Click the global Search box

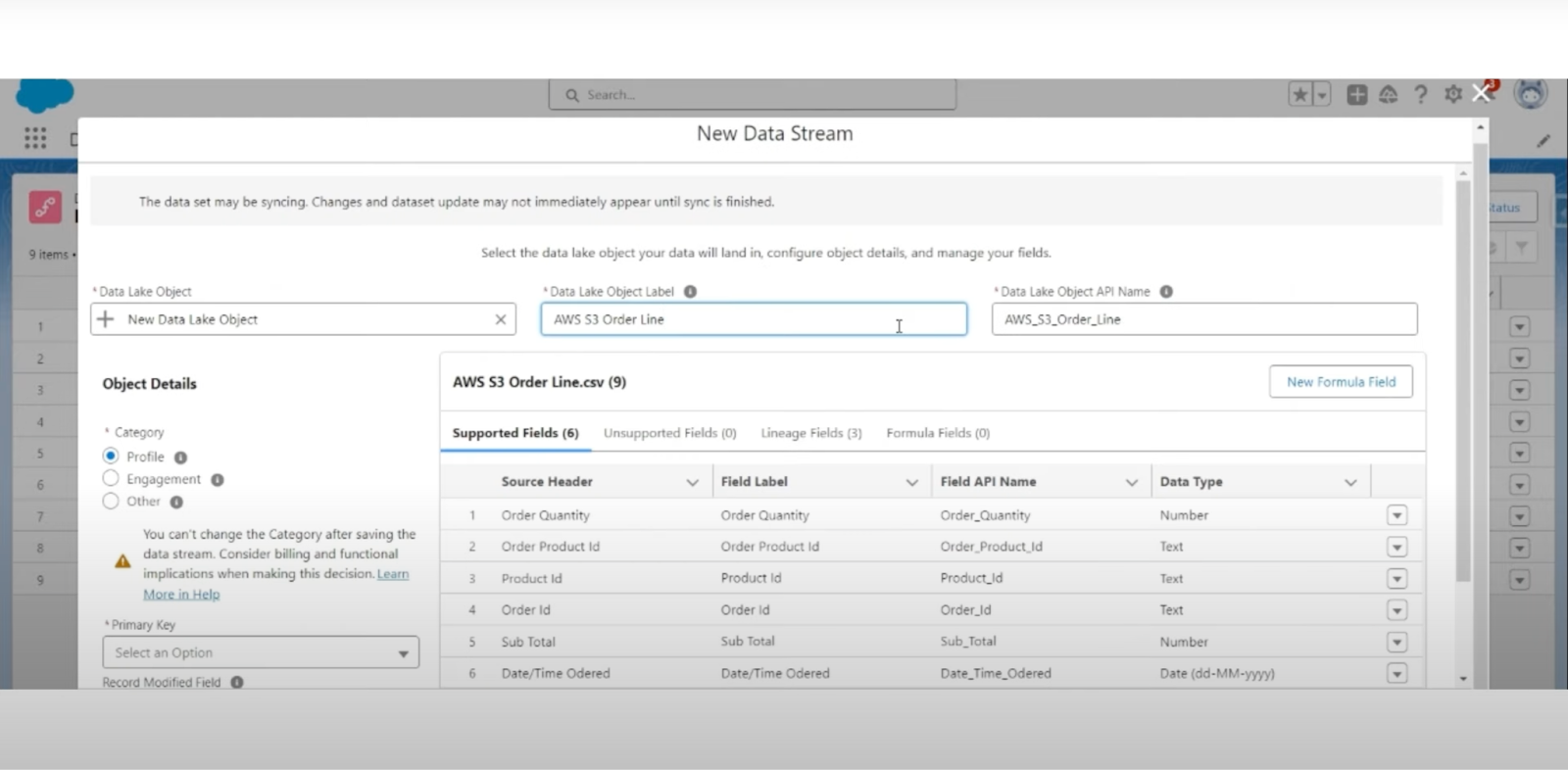click(x=753, y=95)
